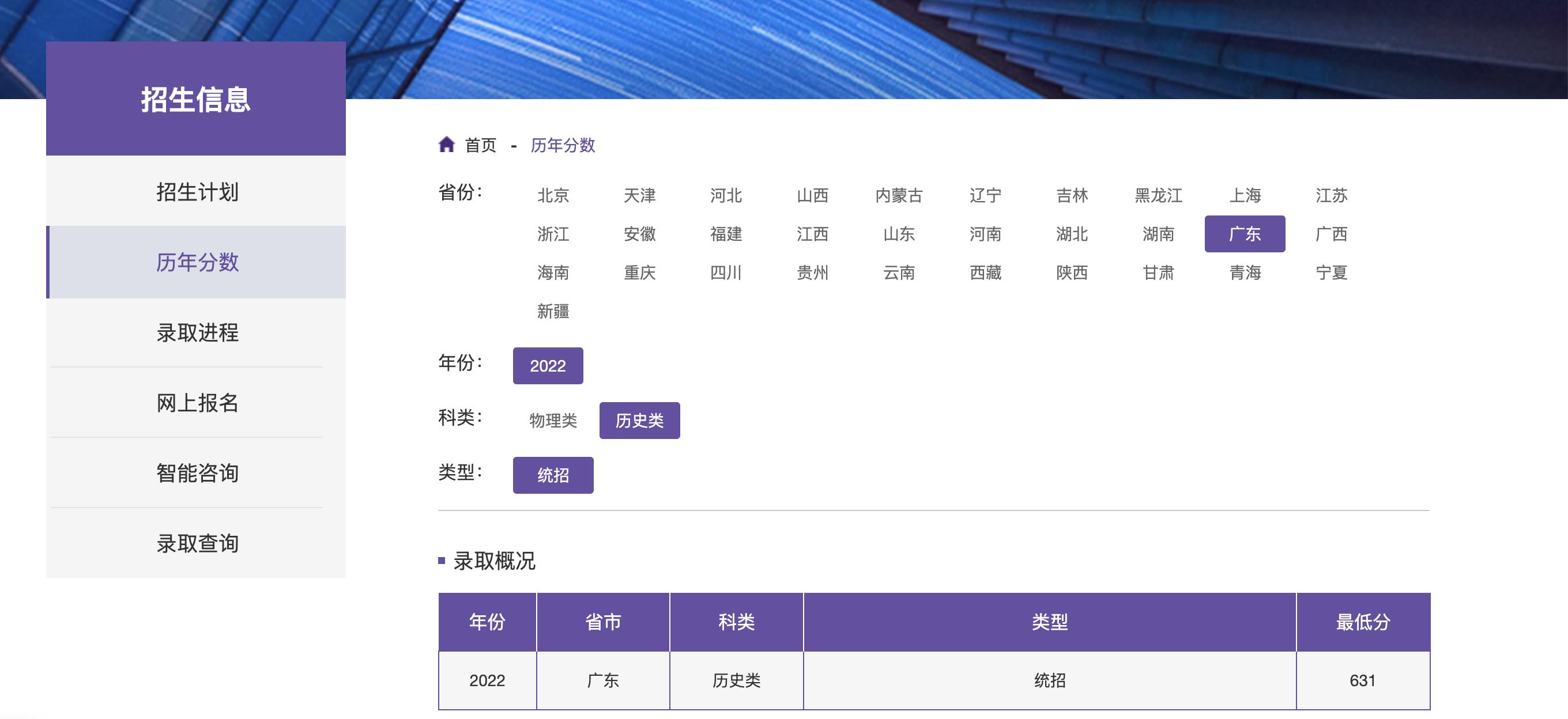Select province 吉林
Image resolution: width=1568 pixels, height=719 pixels.
[x=1072, y=195]
